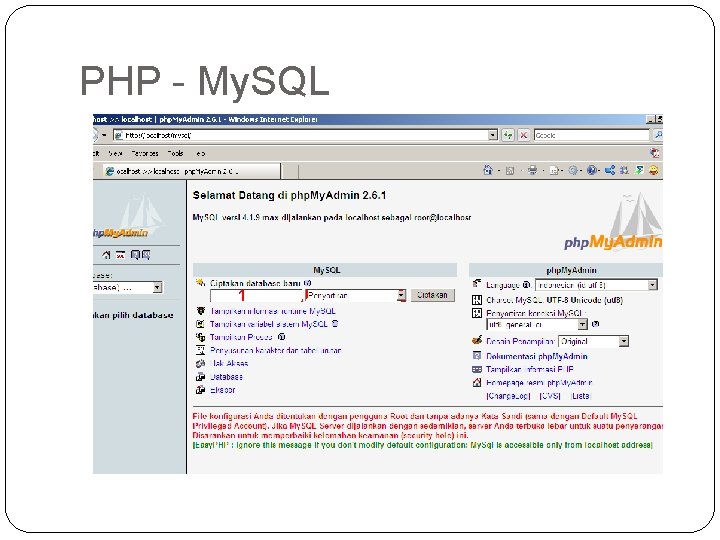Click the red X Stop button
Viewport: 720px width, 540px height.
point(523,135)
